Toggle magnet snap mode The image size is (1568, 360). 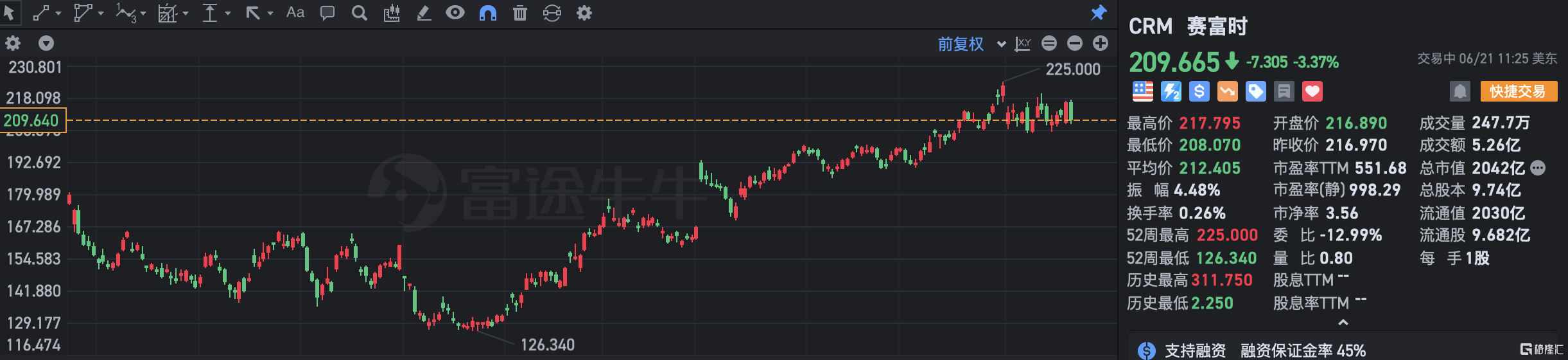click(488, 13)
